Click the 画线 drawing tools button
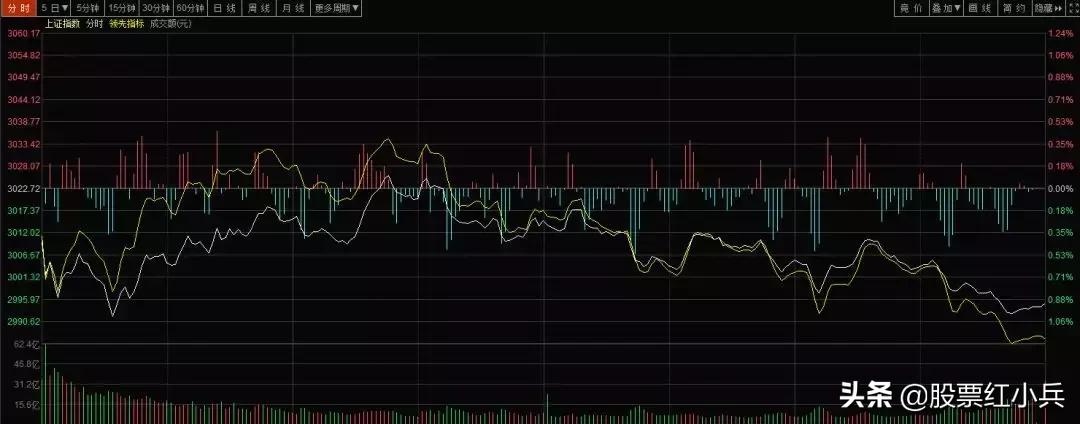 pyautogui.click(x=980, y=8)
